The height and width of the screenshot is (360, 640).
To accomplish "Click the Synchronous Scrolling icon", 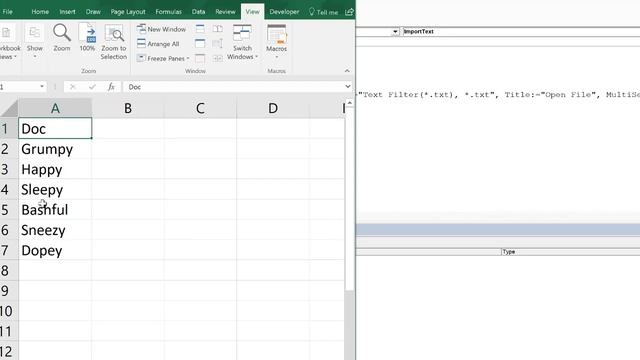I will [218, 43].
